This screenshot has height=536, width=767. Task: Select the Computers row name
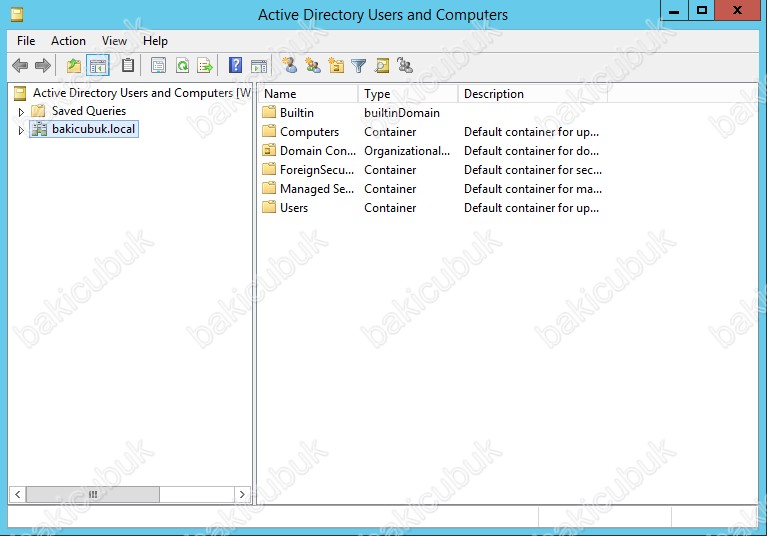tap(310, 132)
